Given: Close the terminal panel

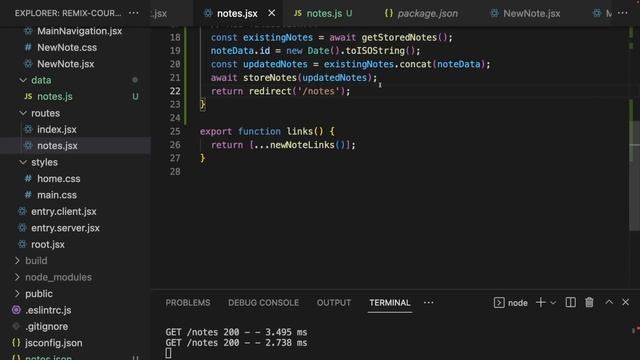Looking at the screenshot, I should click(x=625, y=302).
